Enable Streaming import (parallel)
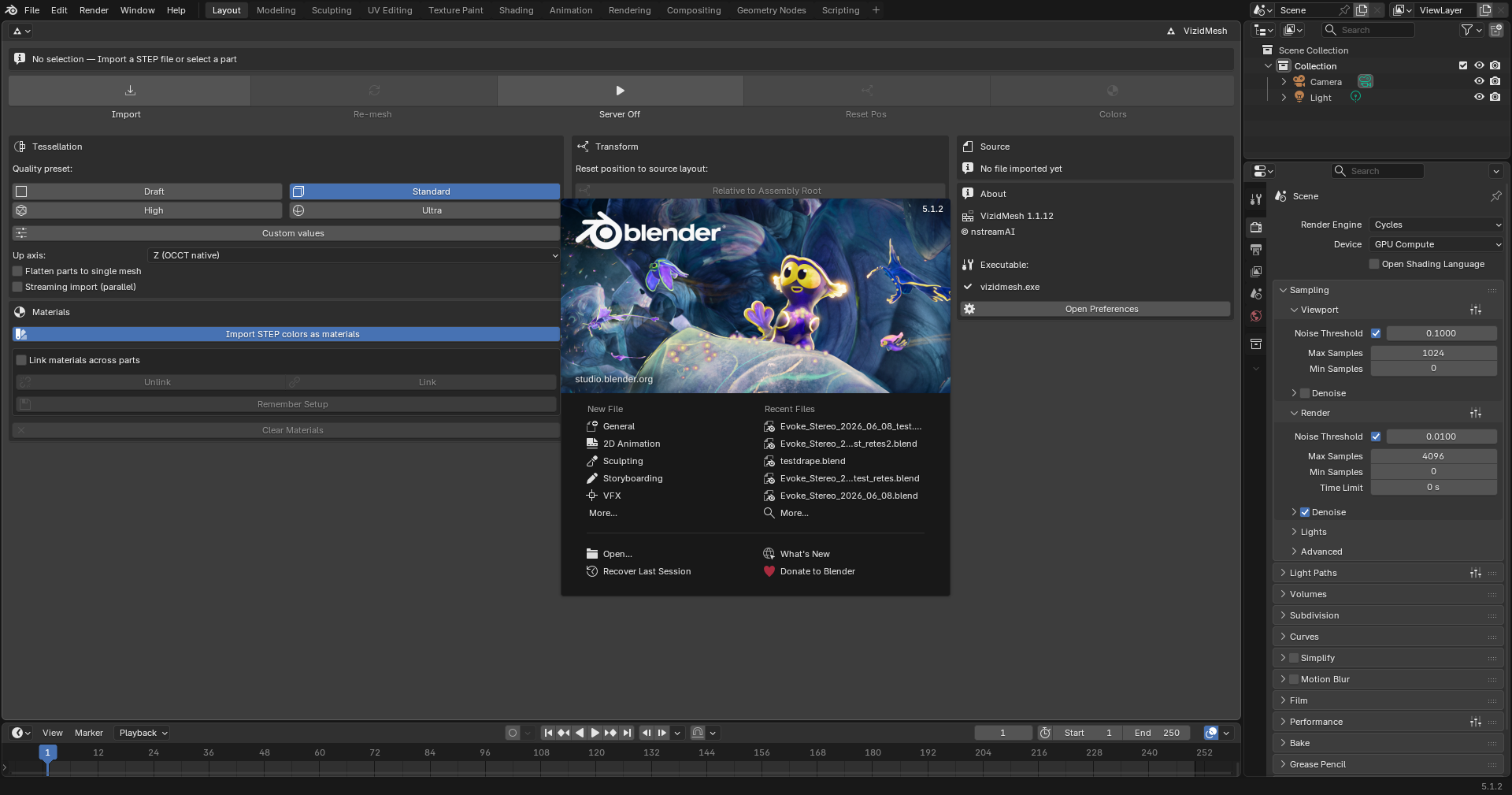1512x795 pixels. (x=17, y=287)
